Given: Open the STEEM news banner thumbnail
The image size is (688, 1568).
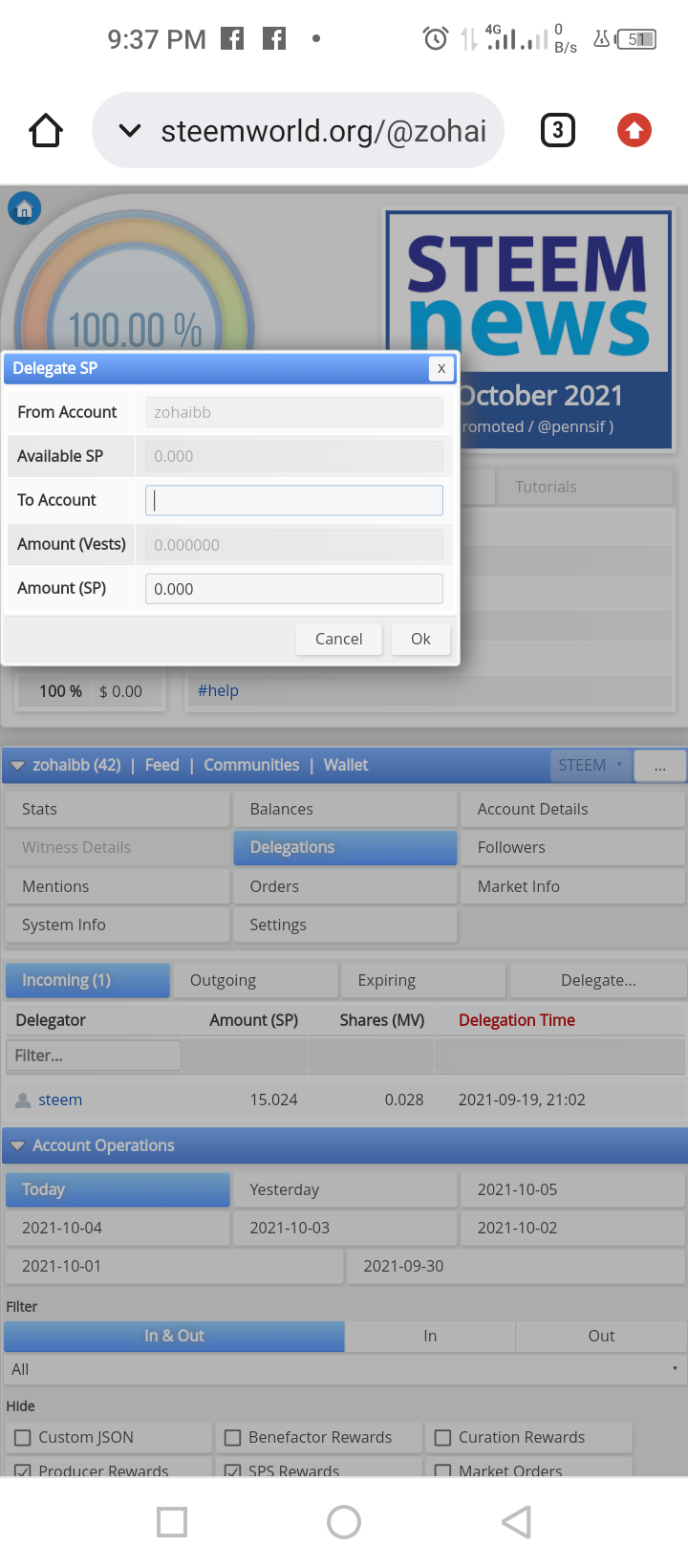Looking at the screenshot, I should (x=528, y=330).
